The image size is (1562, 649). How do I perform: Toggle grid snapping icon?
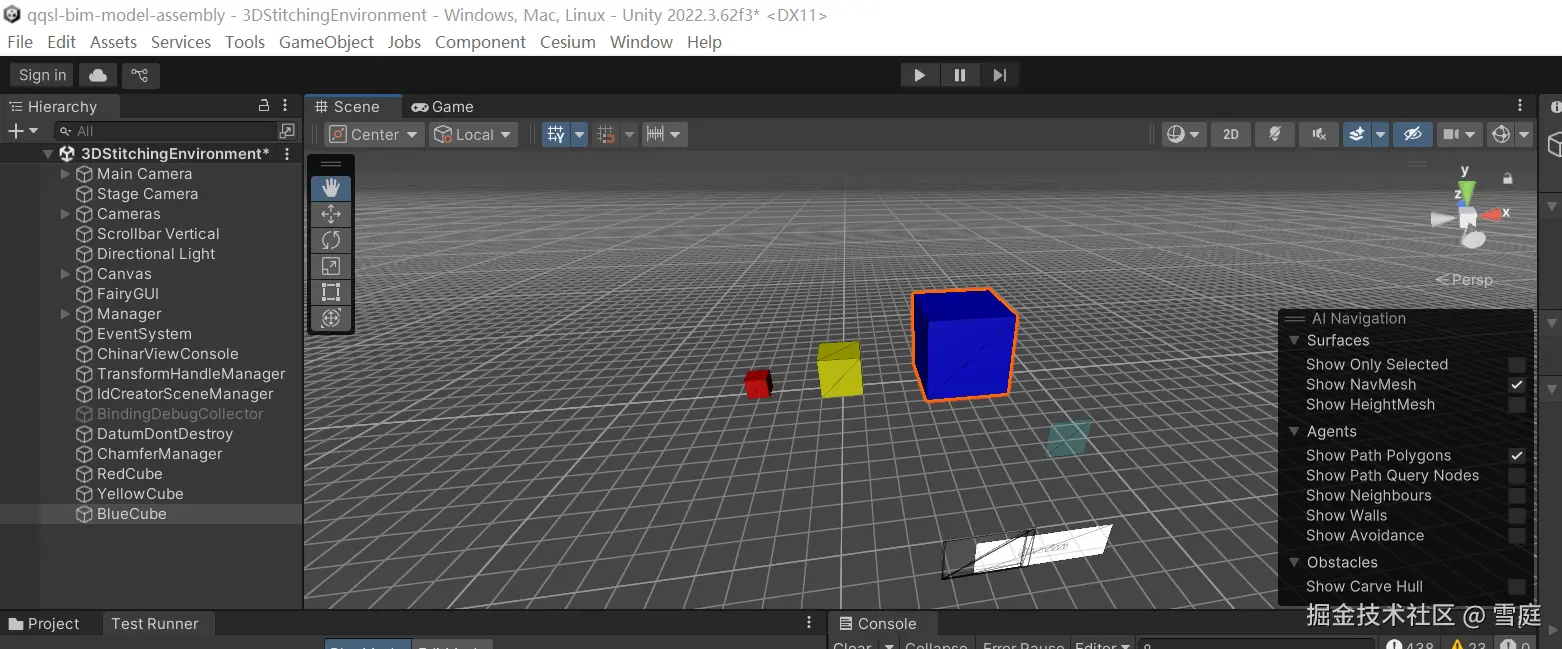click(606, 134)
